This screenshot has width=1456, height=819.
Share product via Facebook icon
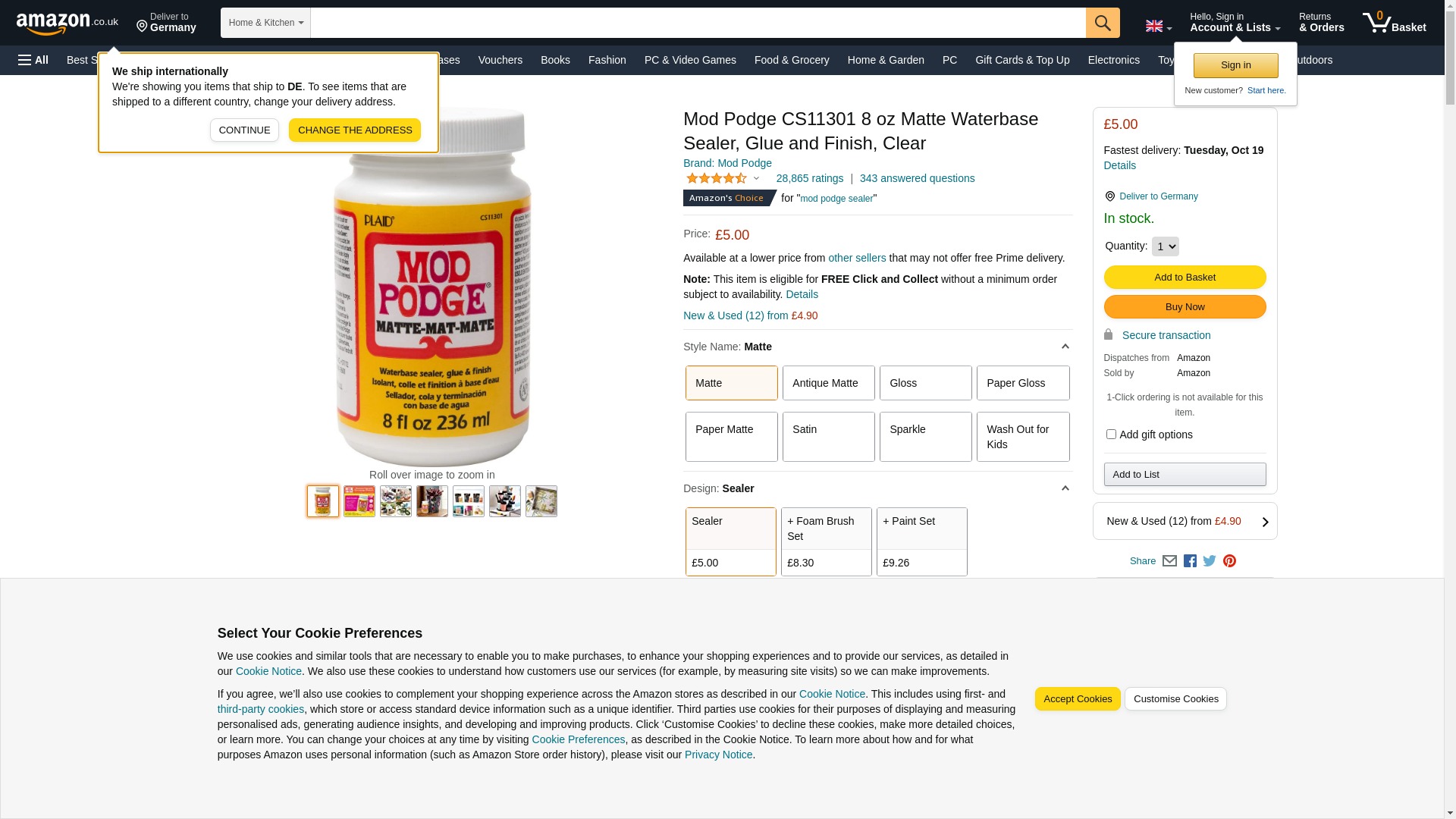tap(1190, 561)
